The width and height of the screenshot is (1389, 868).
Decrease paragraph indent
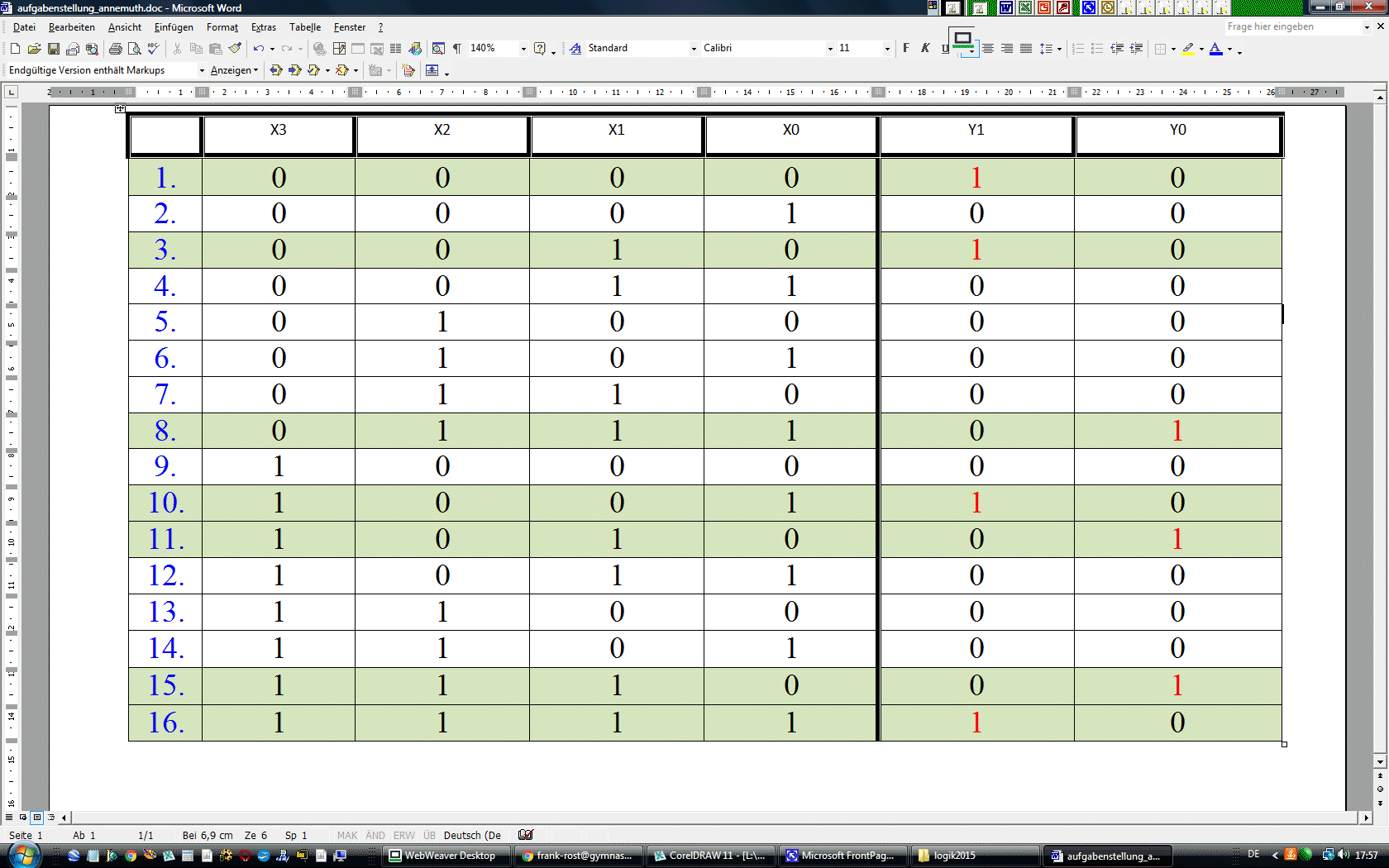pyautogui.click(x=1117, y=49)
